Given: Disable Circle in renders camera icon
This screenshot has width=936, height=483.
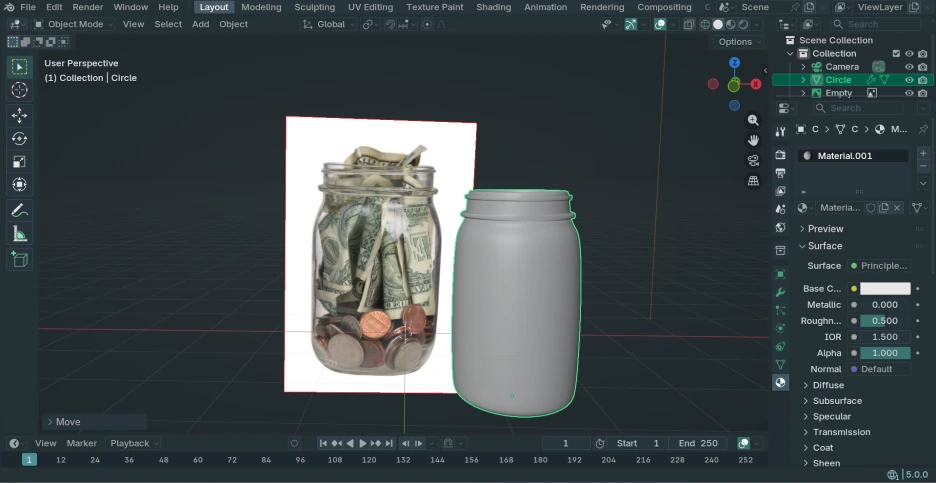Looking at the screenshot, I should coord(923,80).
